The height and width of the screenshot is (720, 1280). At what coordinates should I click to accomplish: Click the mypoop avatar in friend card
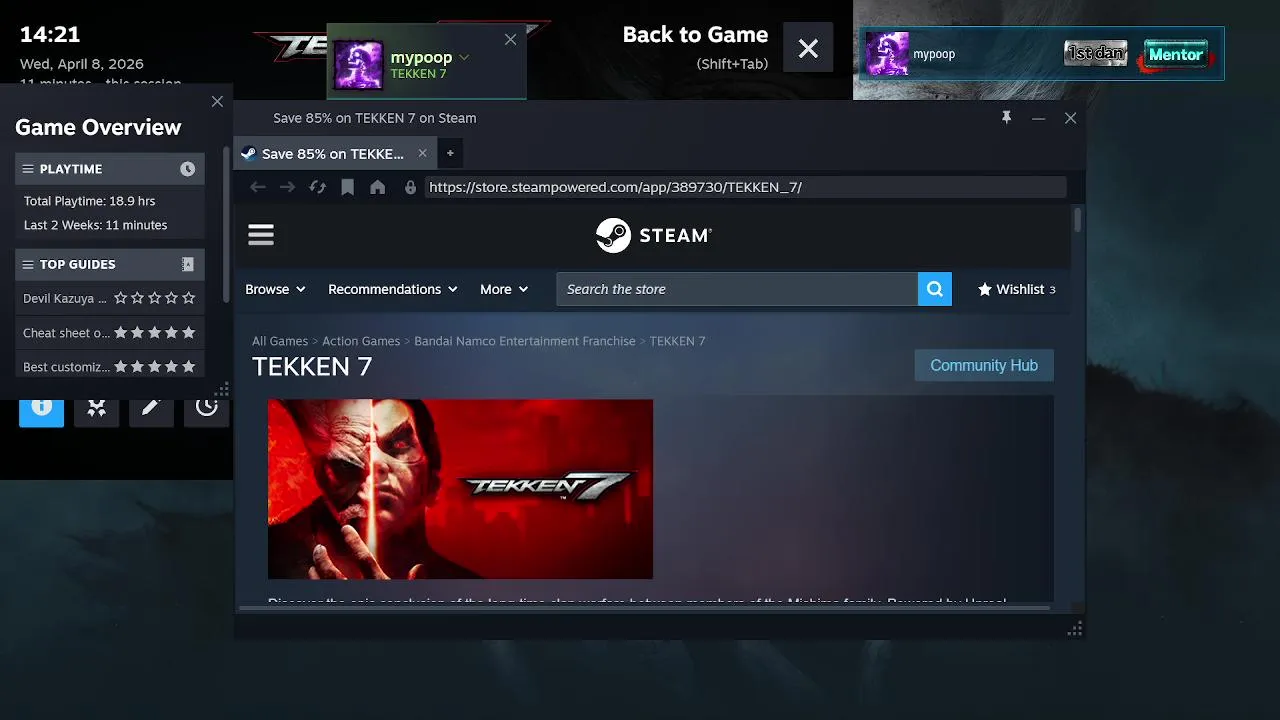pyautogui.click(x=358, y=65)
